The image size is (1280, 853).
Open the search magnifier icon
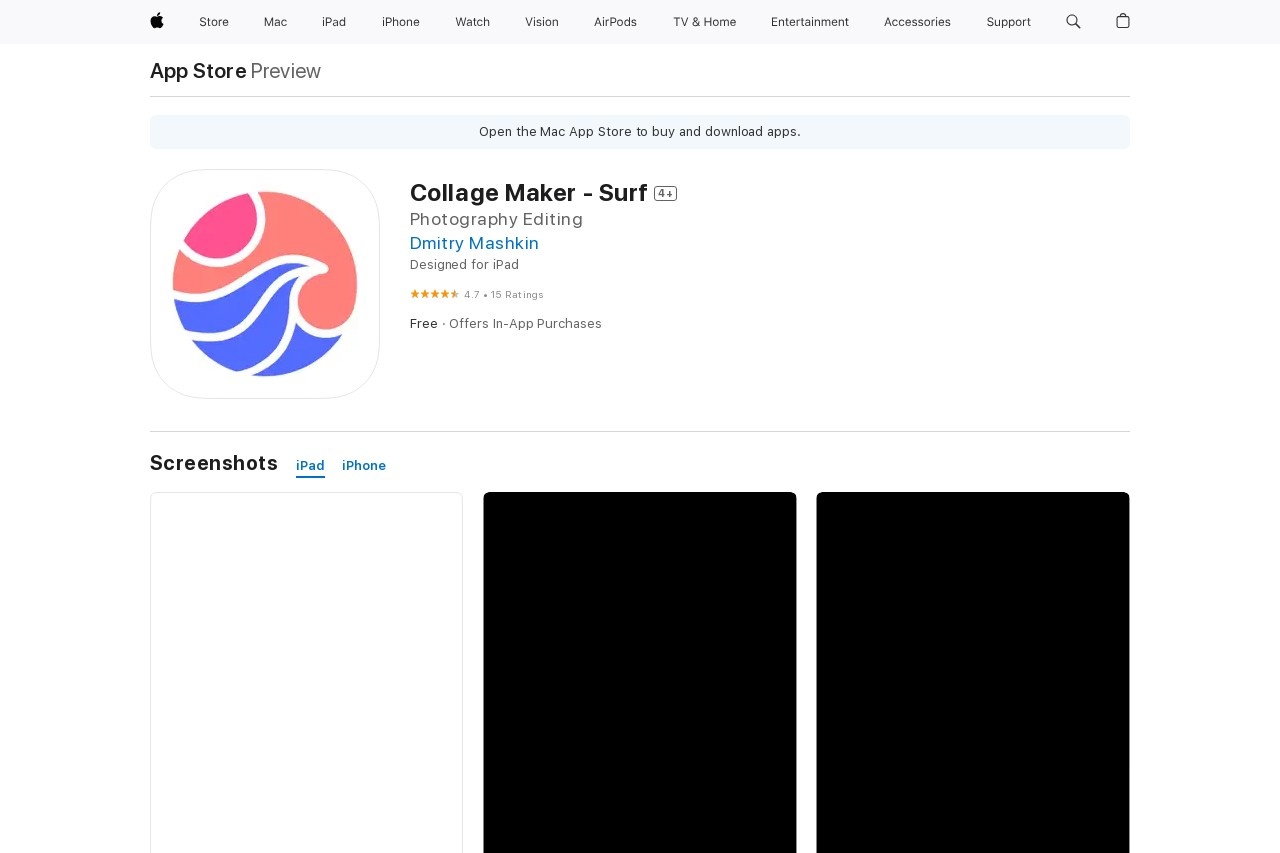pos(1073,21)
